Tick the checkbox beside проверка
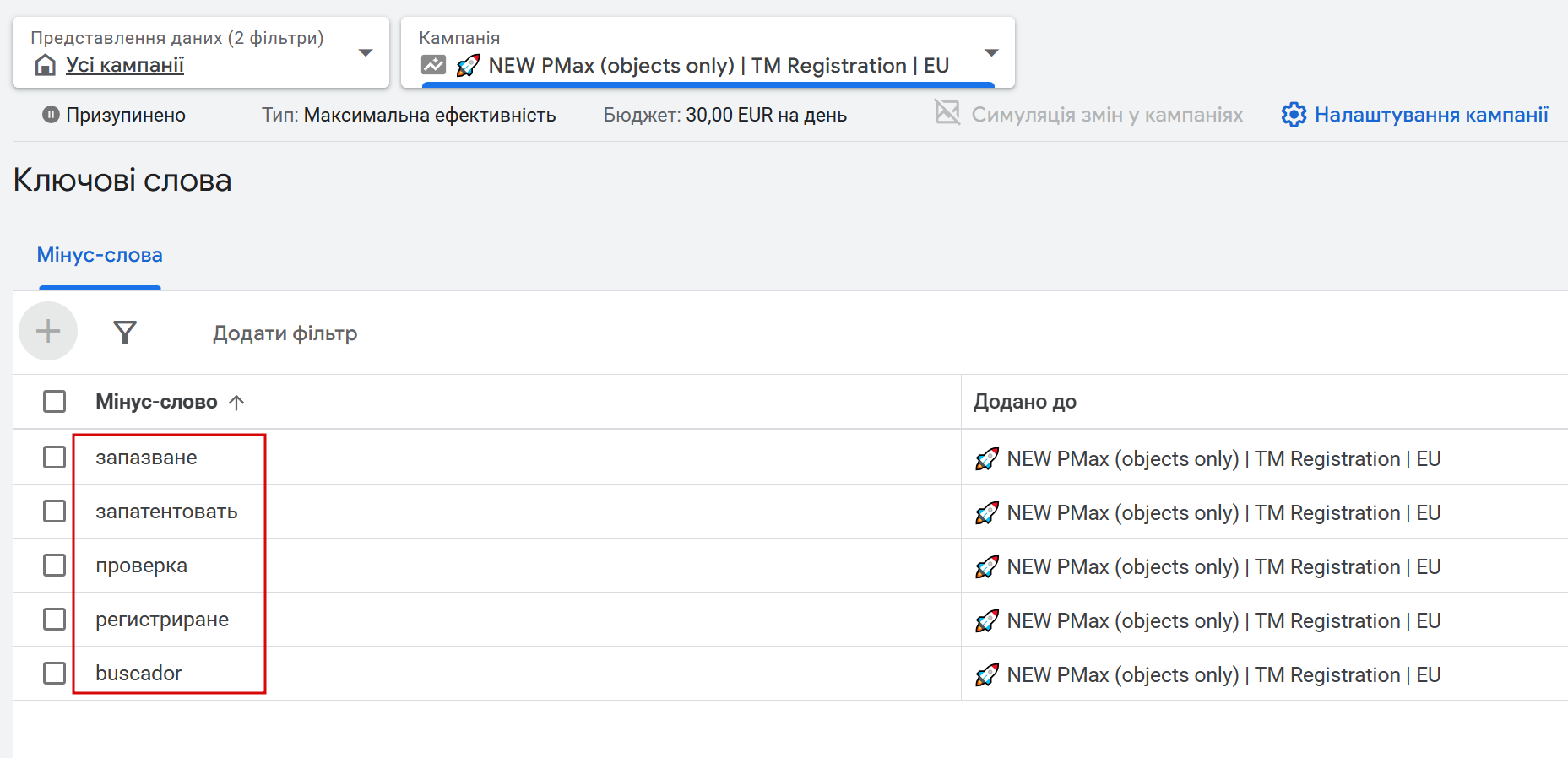This screenshot has height=758, width=1568. click(x=55, y=566)
